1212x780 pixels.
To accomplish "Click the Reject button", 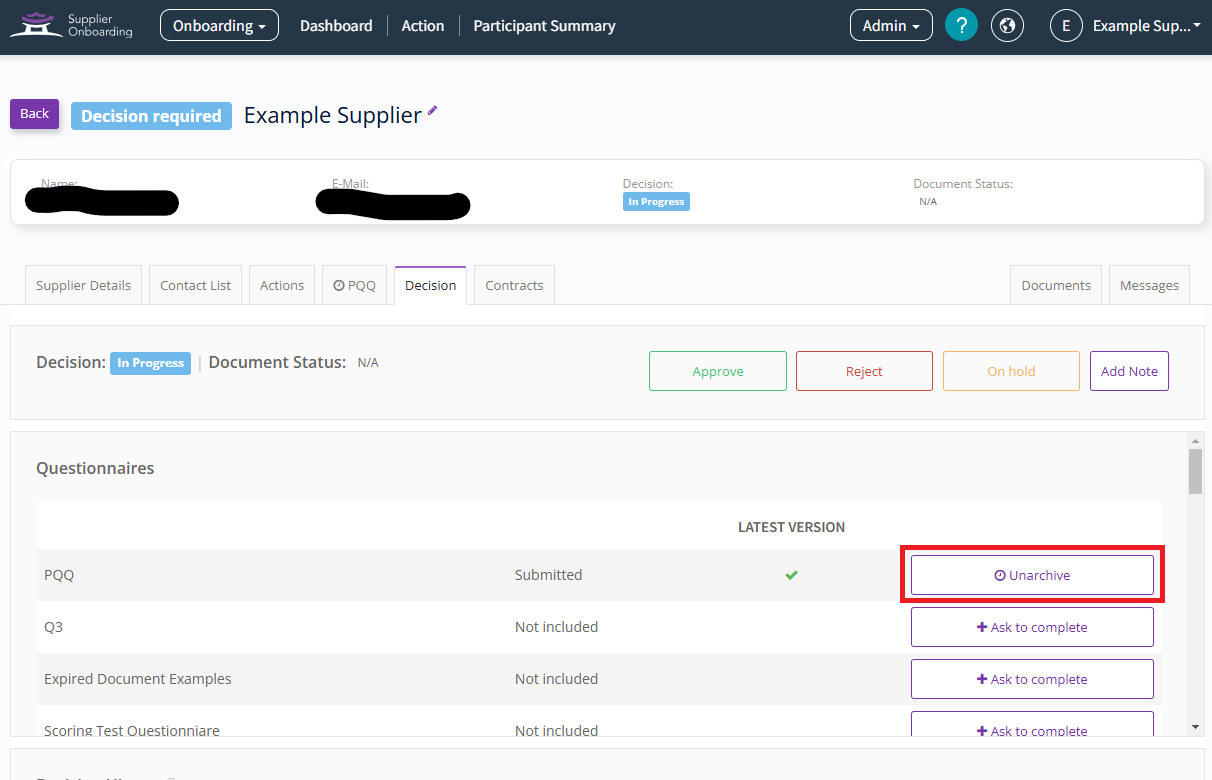I will coord(864,371).
